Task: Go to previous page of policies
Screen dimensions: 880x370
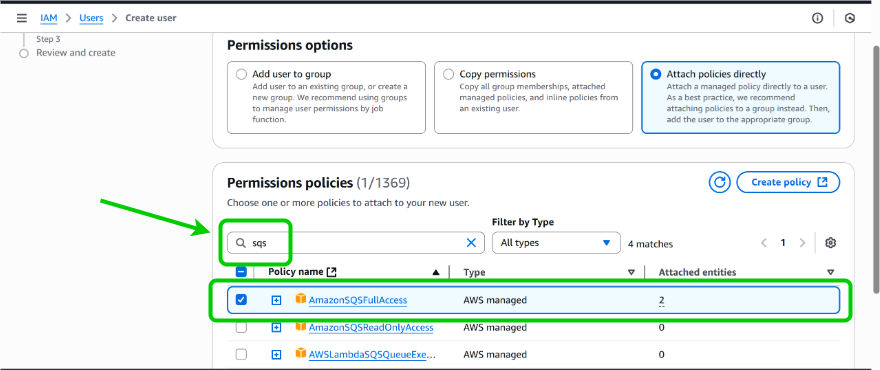Action: pyautogui.click(x=764, y=243)
